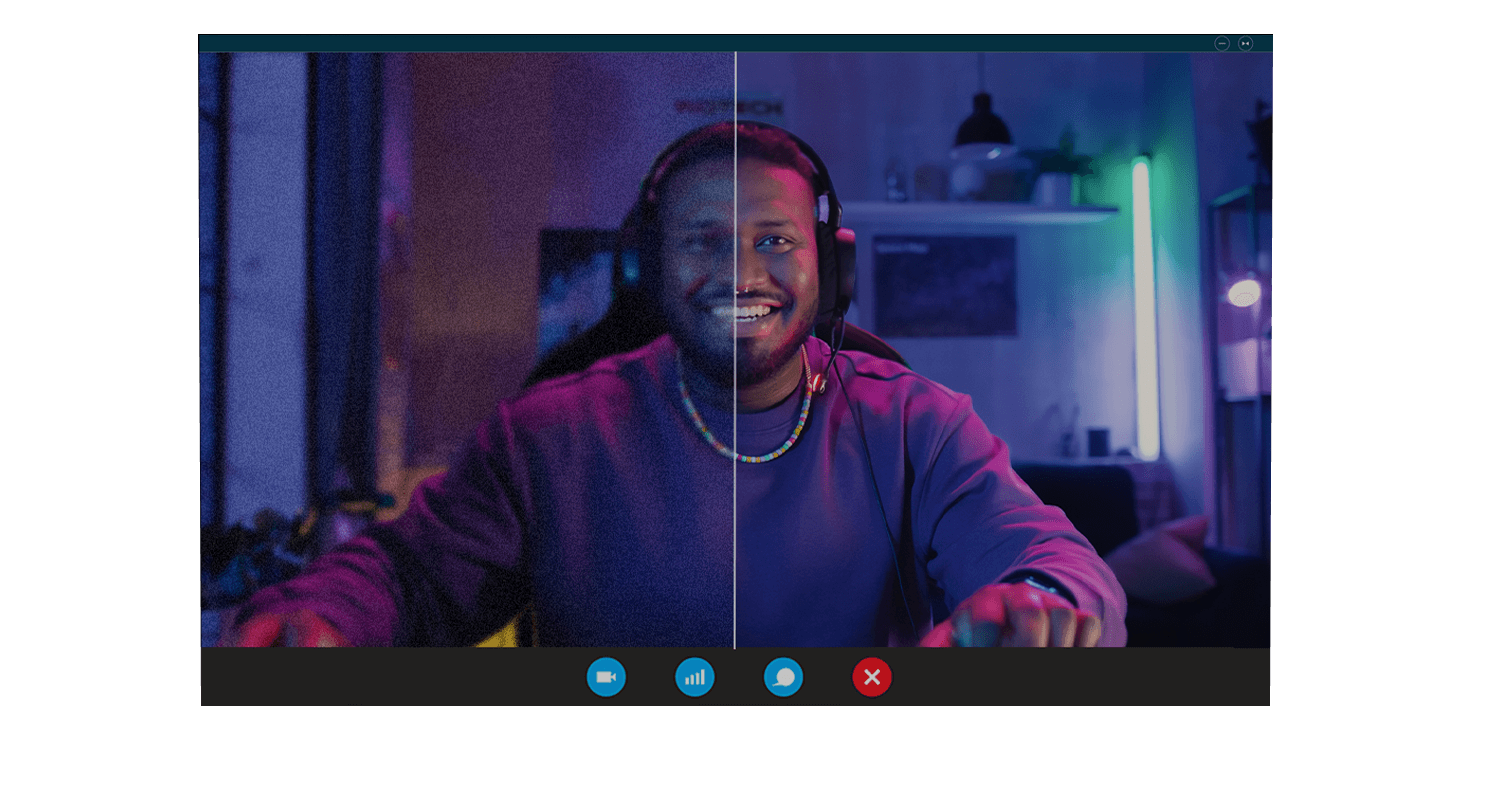The height and width of the screenshot is (807, 1500).
Task: Click the caller's video thumbnail
Action: click(735, 350)
